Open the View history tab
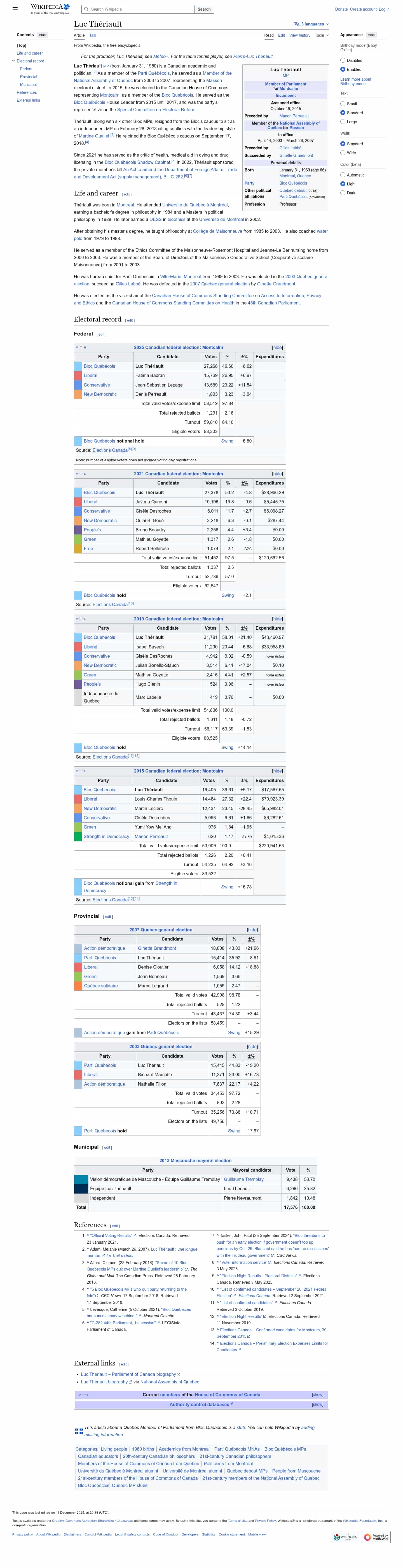The height and width of the screenshot is (1568, 403). (300, 35)
